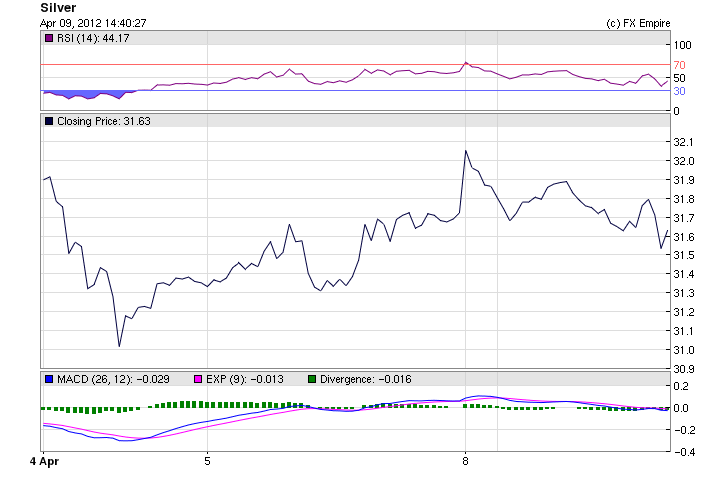Click the price axis label '30.9'
The image size is (710, 487).
click(x=684, y=369)
